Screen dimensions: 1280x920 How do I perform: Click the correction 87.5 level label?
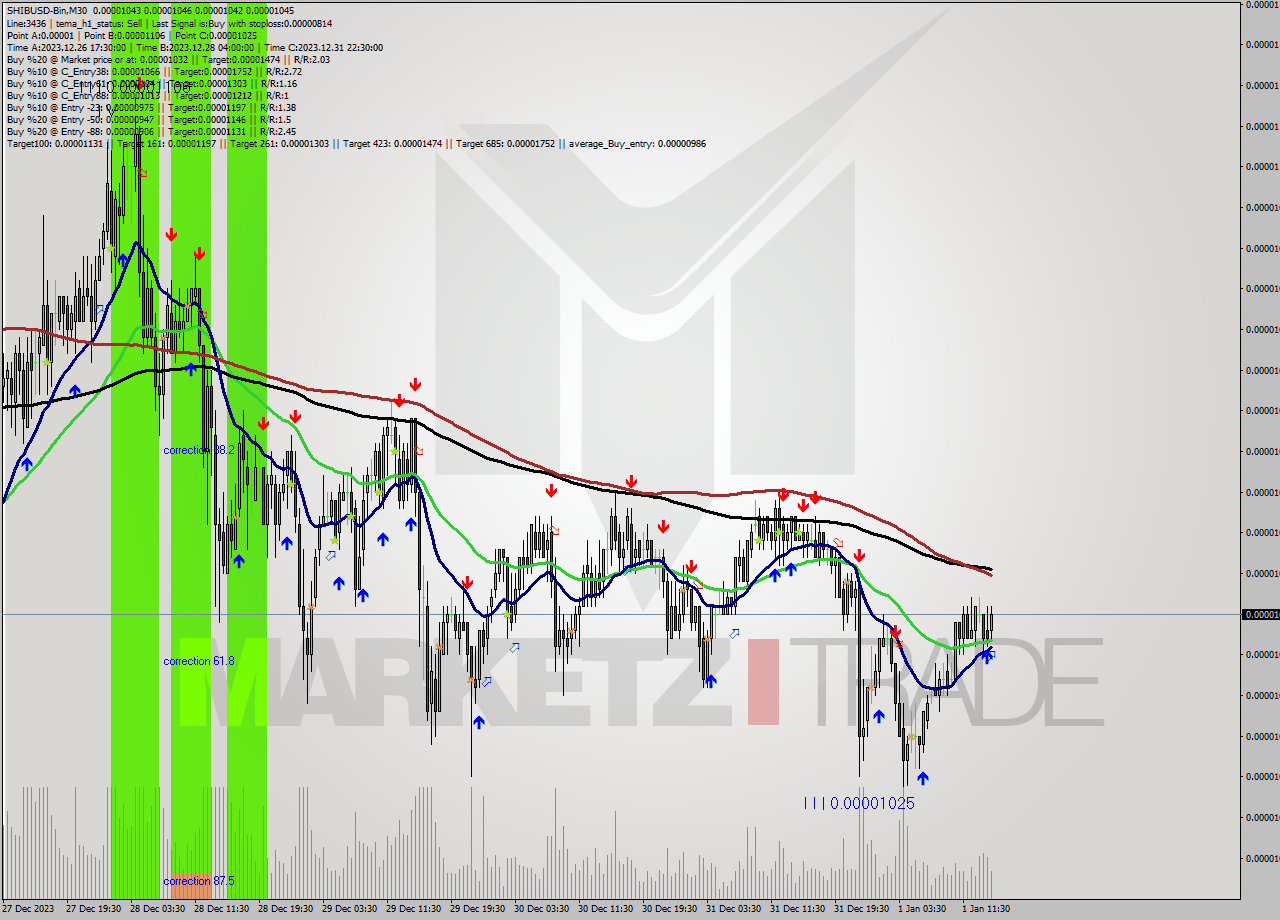199,880
